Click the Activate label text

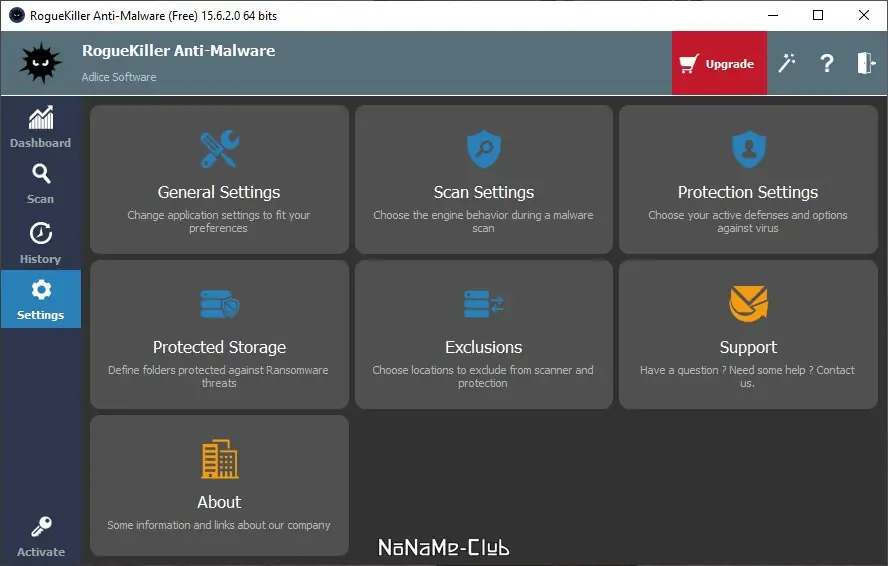point(41,552)
